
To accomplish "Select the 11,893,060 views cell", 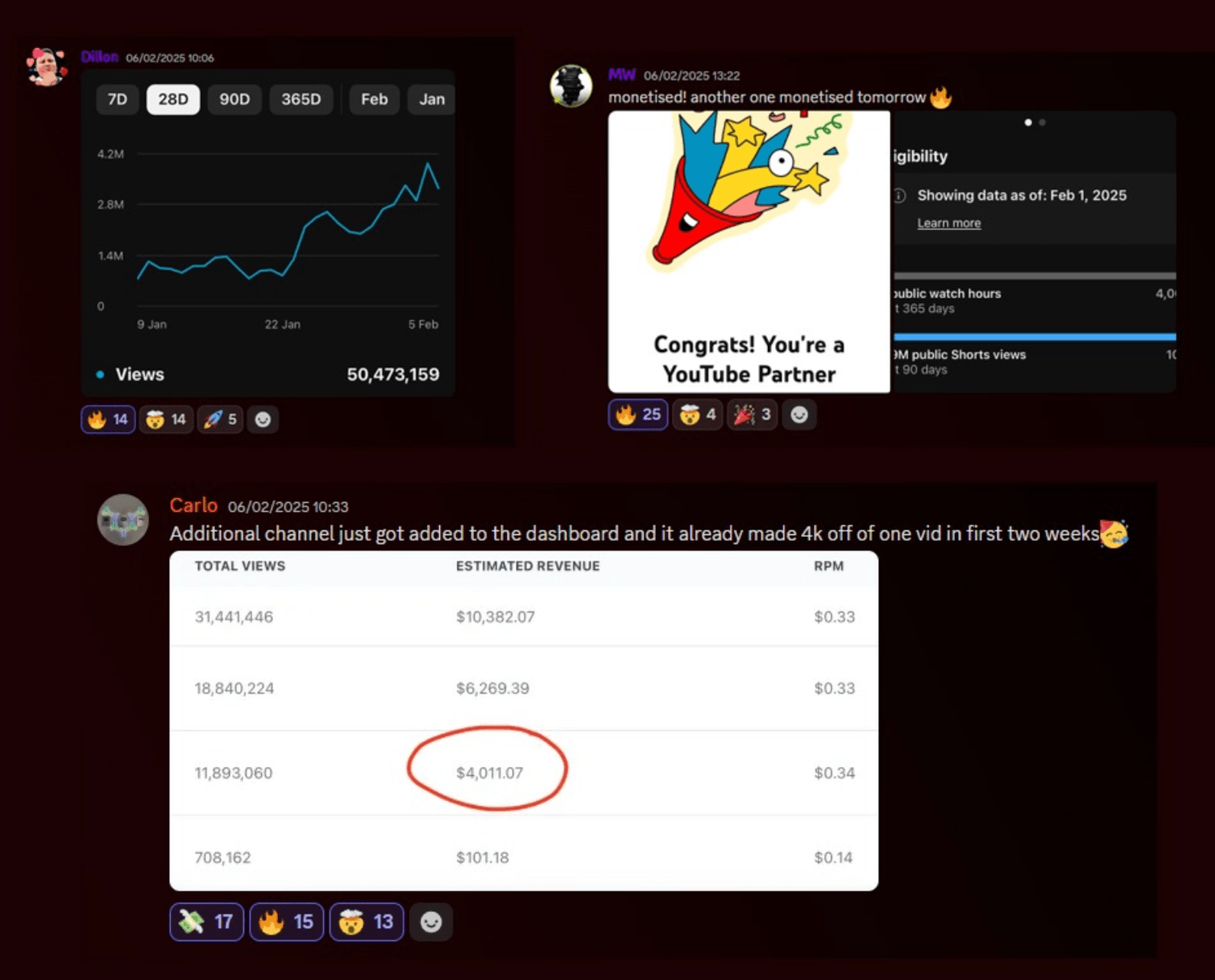I will (233, 773).
